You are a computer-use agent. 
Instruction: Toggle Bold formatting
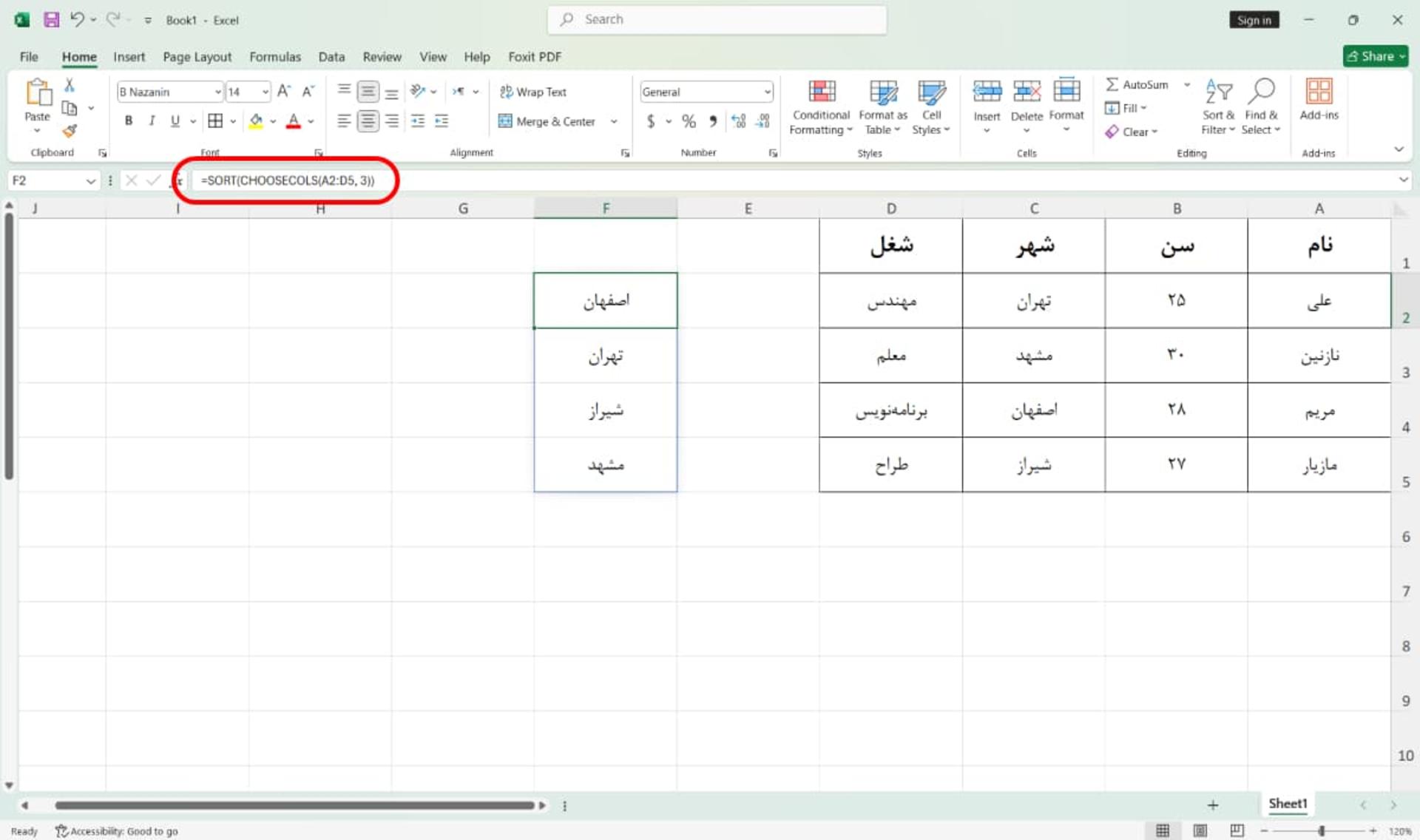click(x=129, y=121)
